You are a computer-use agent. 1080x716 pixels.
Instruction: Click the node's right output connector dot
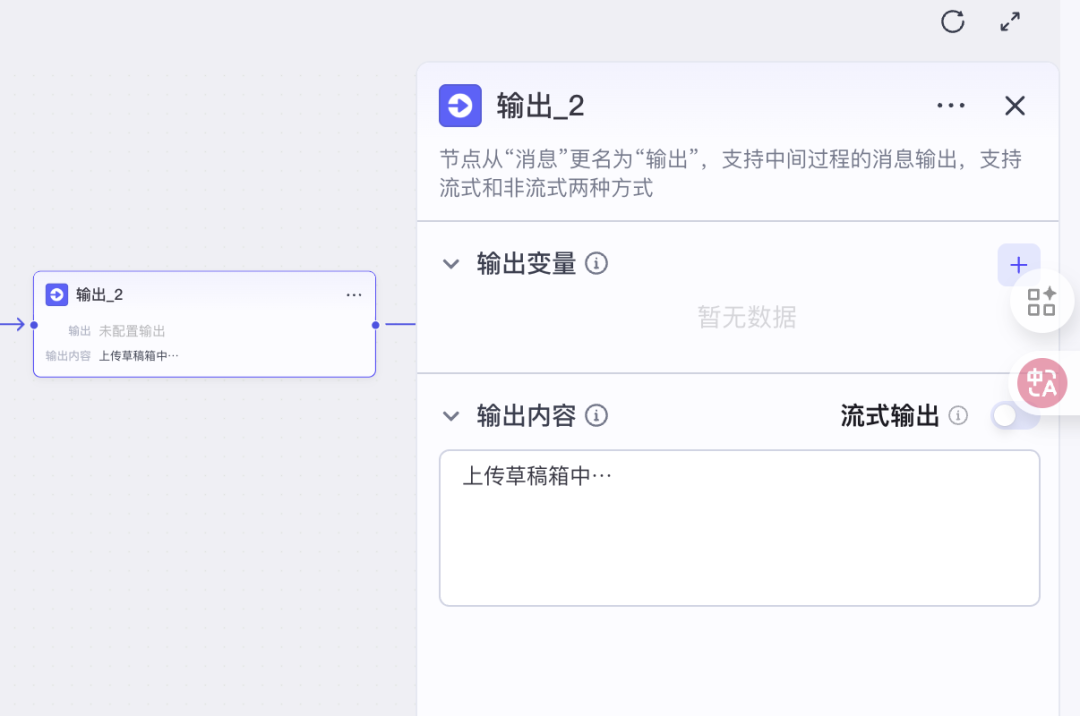coord(376,325)
